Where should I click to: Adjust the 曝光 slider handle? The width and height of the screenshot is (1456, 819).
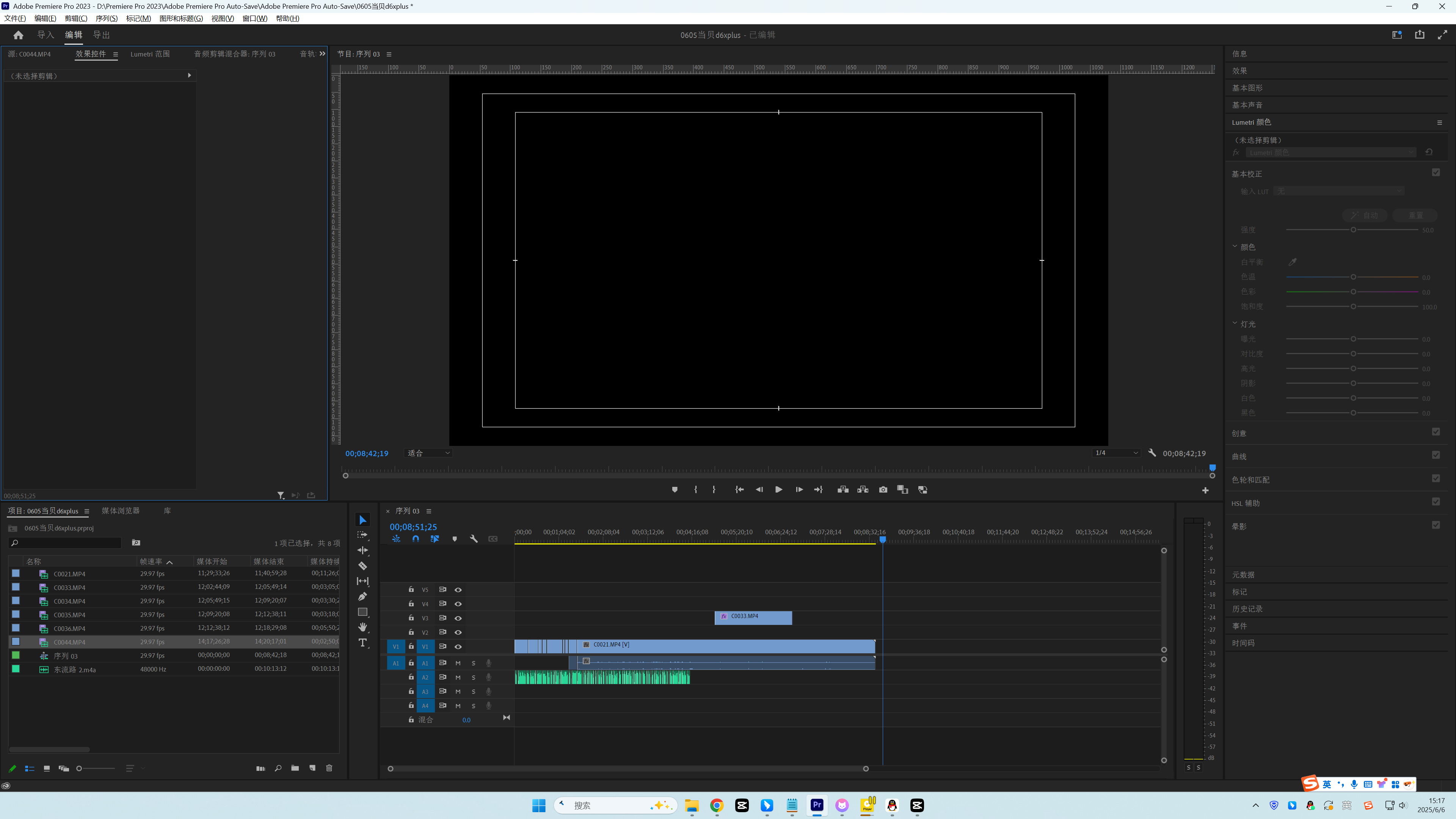[1353, 339]
